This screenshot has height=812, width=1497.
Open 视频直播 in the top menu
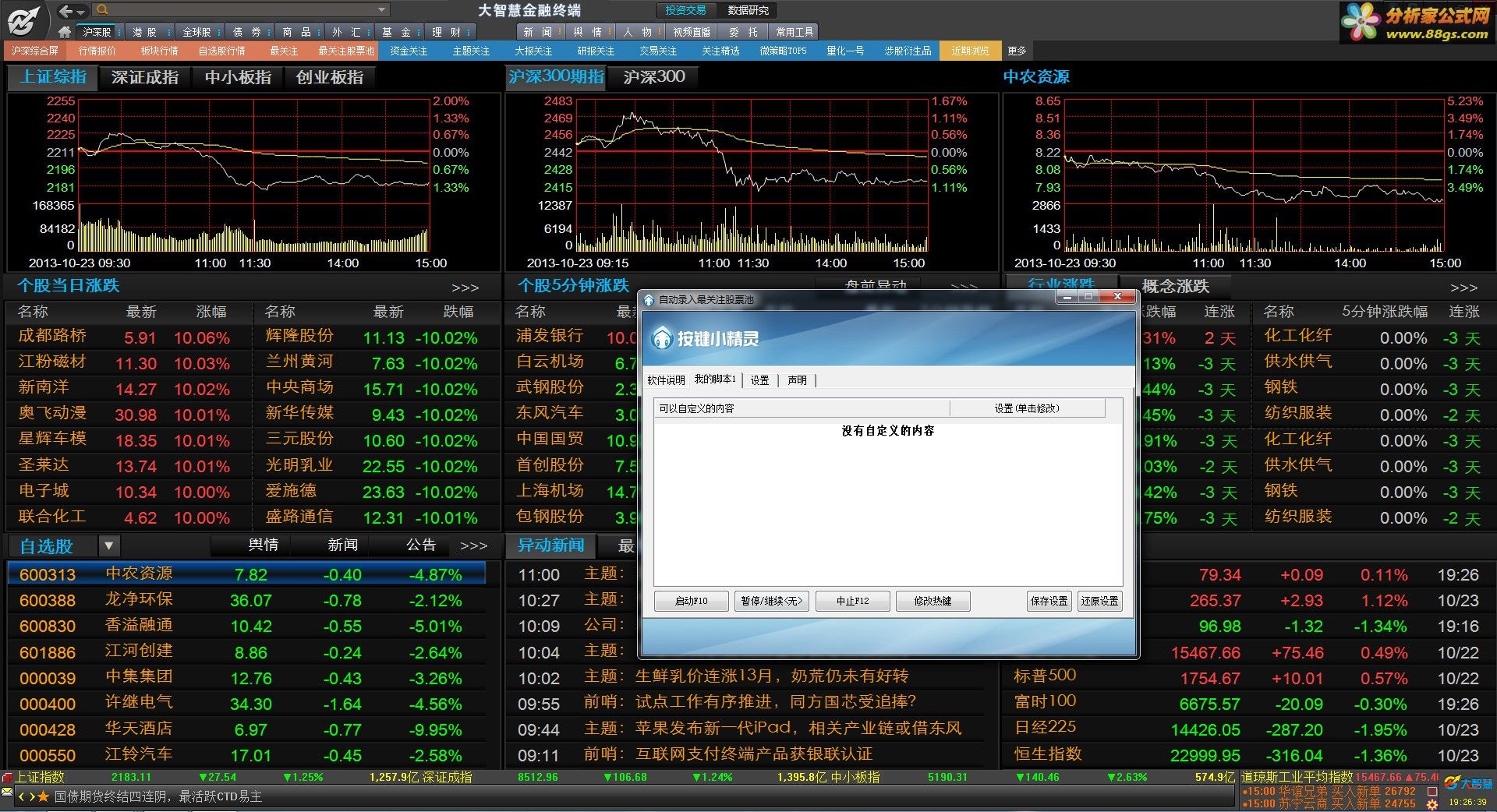click(x=692, y=32)
